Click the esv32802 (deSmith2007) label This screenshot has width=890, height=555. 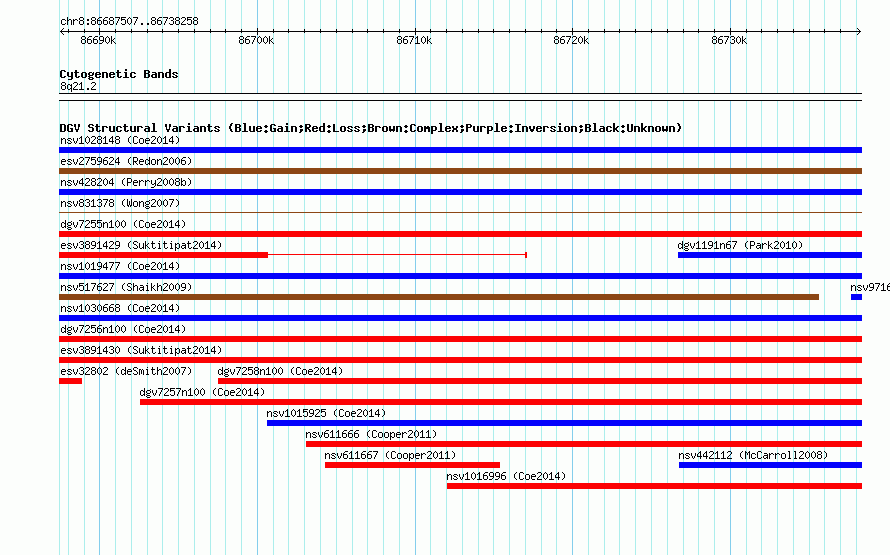(126, 371)
